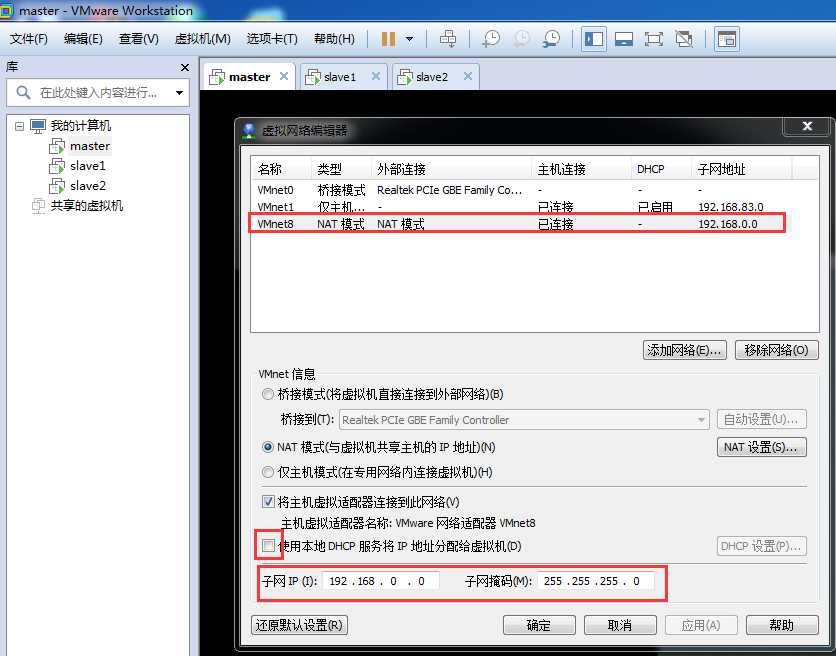Open the snapshot manager wrench-clock icon
836x656 pixels.
point(551,39)
